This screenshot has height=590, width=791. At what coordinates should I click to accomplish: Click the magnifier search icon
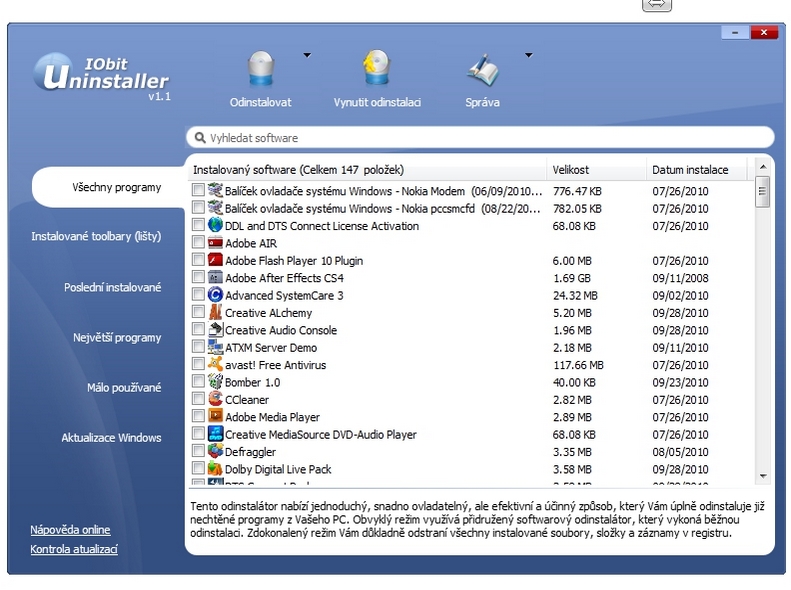pos(200,138)
